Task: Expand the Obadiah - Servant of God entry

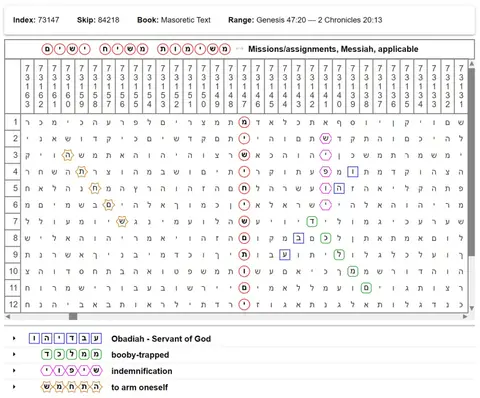Action: (14, 338)
